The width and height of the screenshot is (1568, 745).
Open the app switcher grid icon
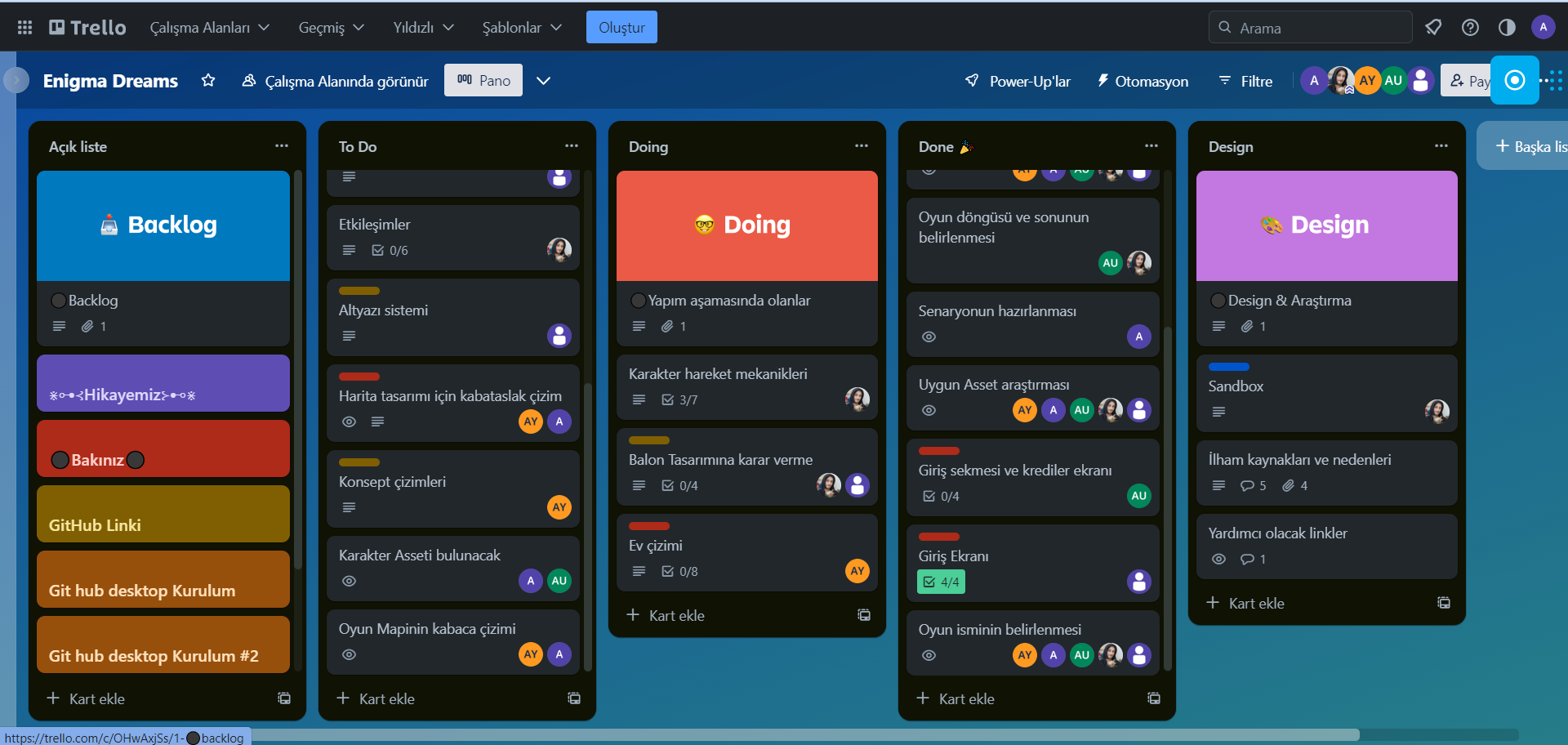(x=24, y=27)
